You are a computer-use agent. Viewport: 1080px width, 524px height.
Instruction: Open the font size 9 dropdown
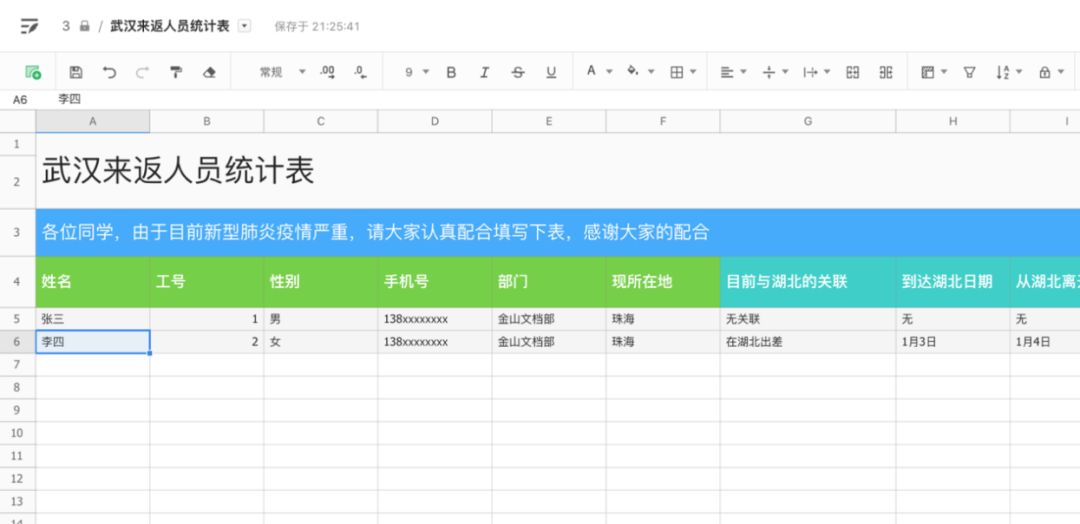click(x=417, y=72)
